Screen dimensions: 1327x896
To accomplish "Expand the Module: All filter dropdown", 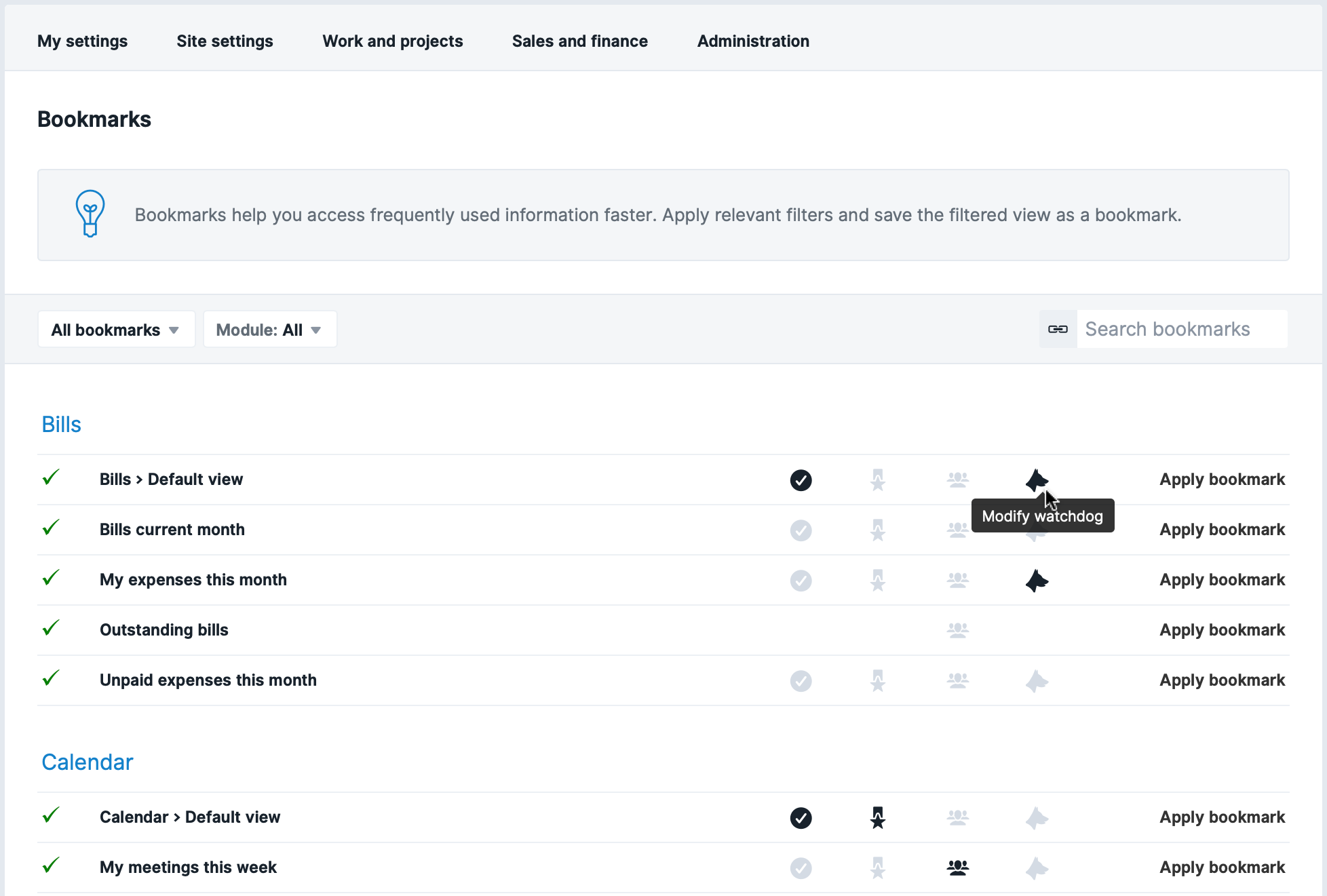I will point(269,330).
